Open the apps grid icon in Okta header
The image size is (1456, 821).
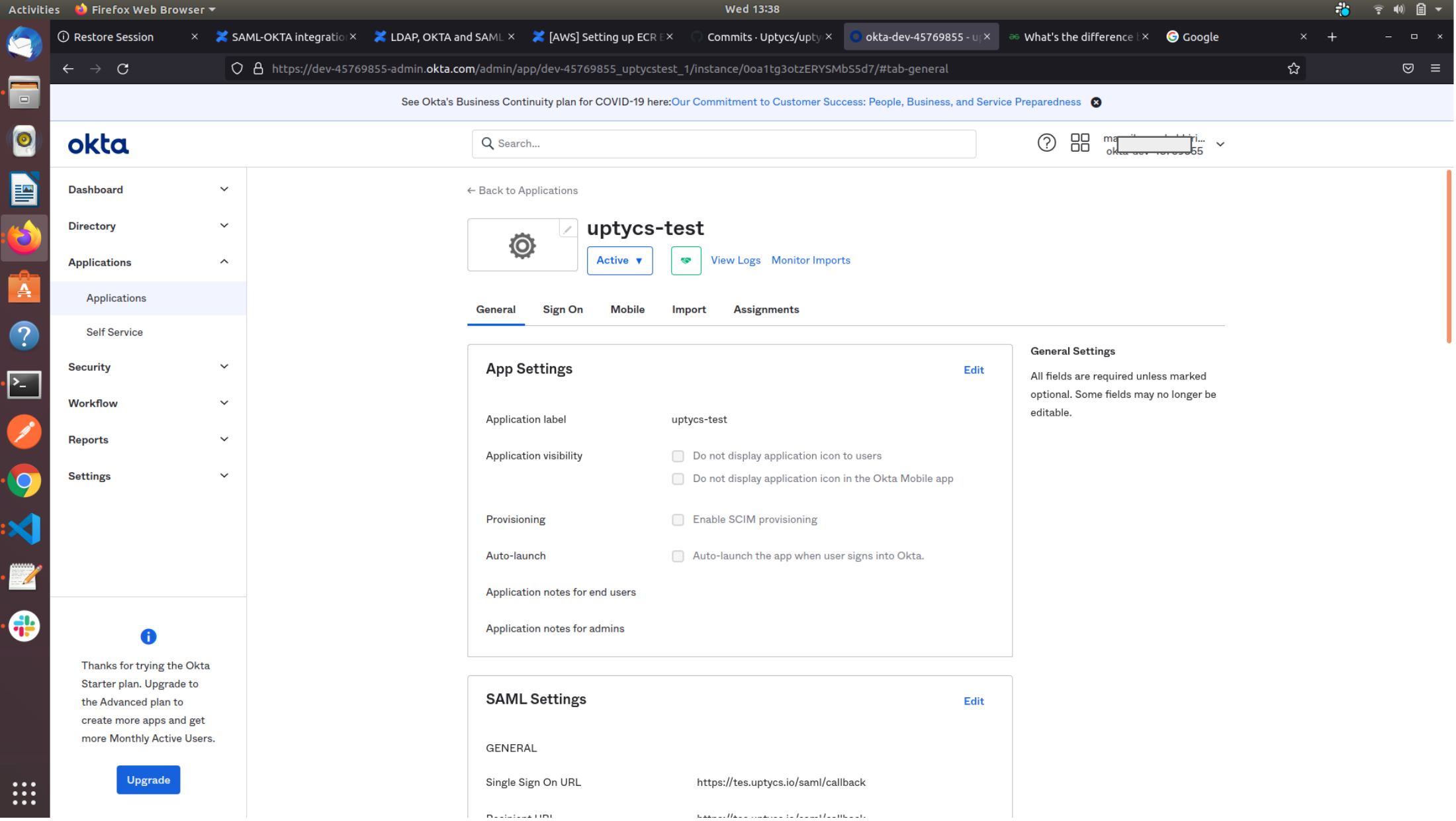pos(1079,143)
